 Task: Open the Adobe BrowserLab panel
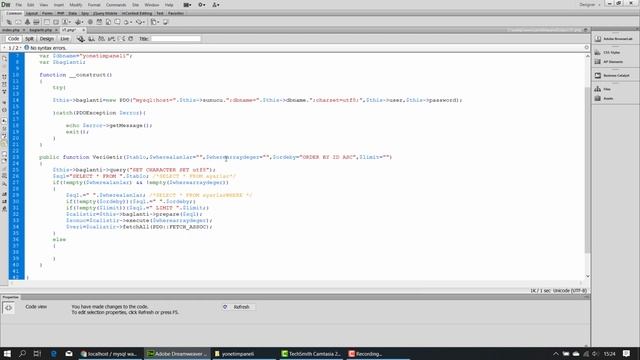(614, 39)
